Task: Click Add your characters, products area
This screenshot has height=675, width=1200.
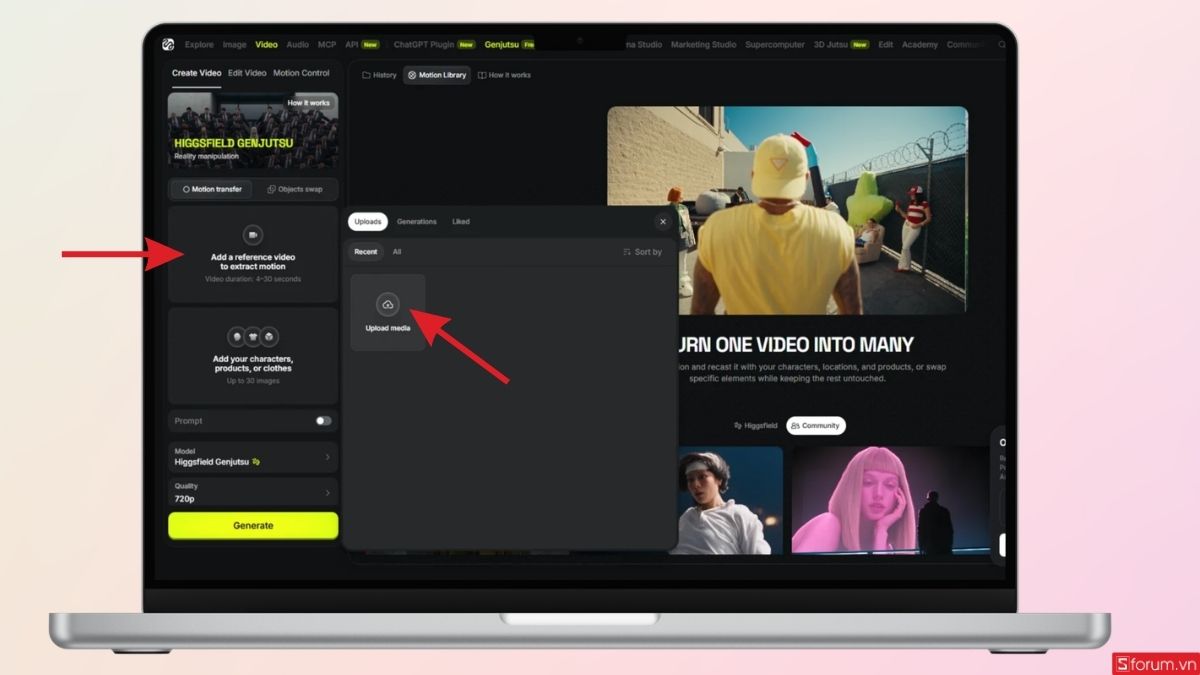Action: (253, 355)
